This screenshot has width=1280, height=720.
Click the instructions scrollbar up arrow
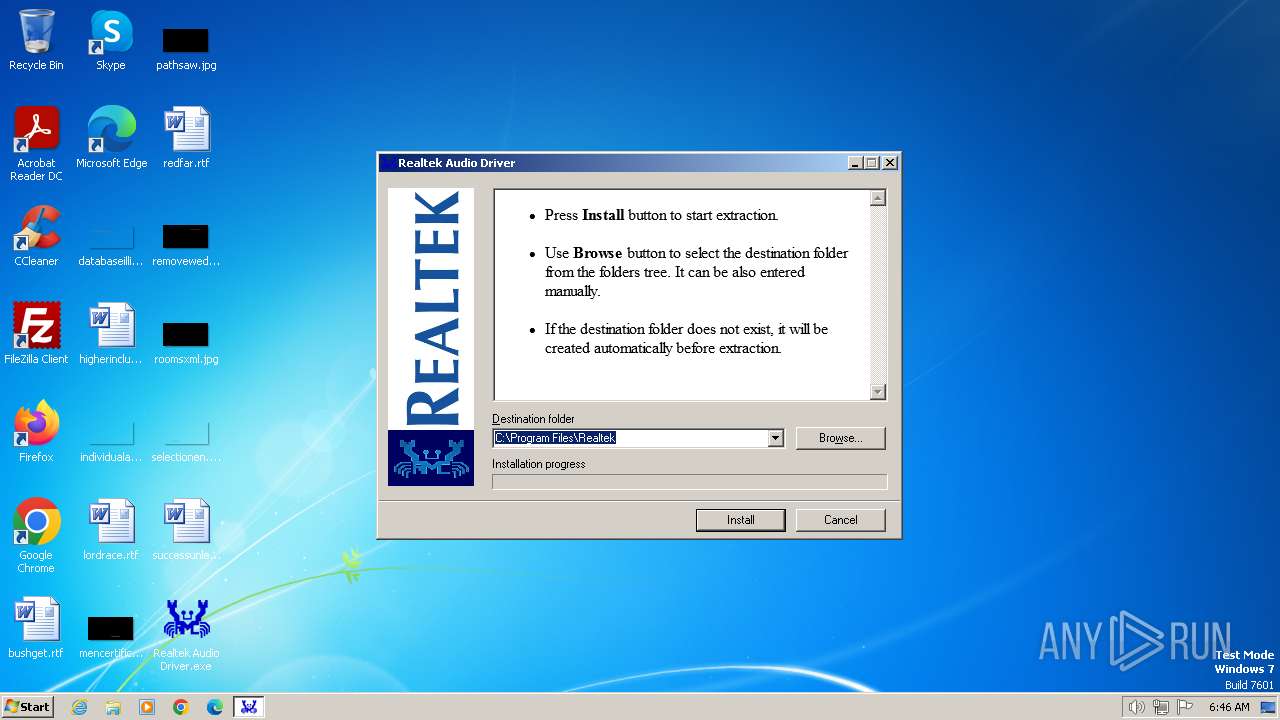tap(878, 198)
